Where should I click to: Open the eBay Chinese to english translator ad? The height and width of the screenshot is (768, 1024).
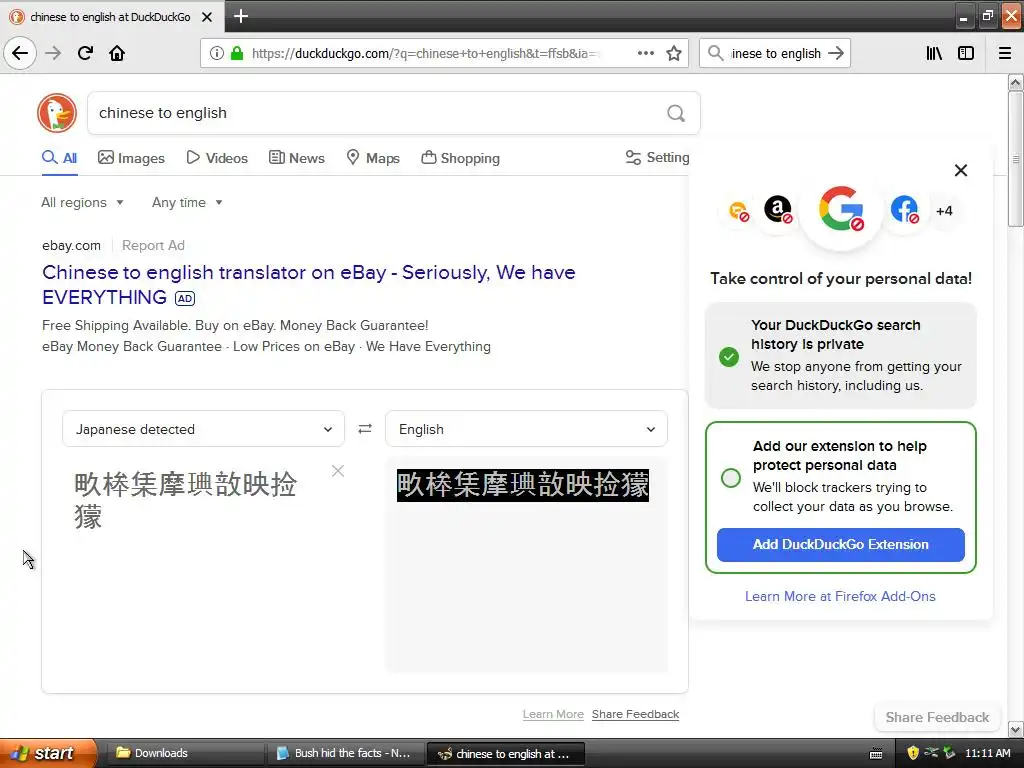coord(308,284)
